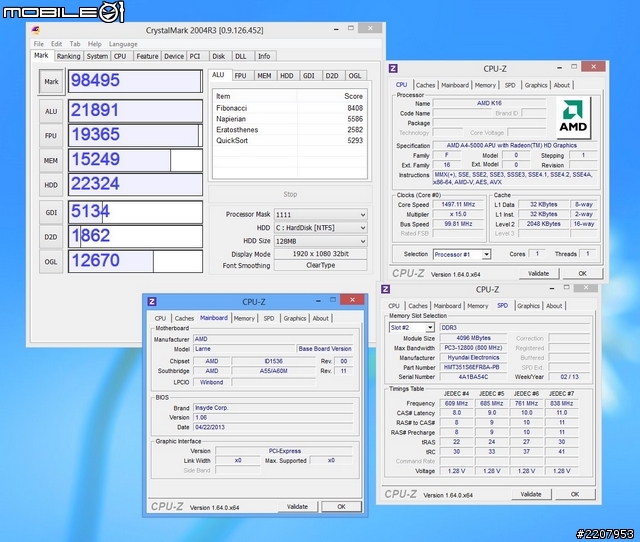Run the ALU benchmark button
Screen dimensions: 640x542
[51, 111]
